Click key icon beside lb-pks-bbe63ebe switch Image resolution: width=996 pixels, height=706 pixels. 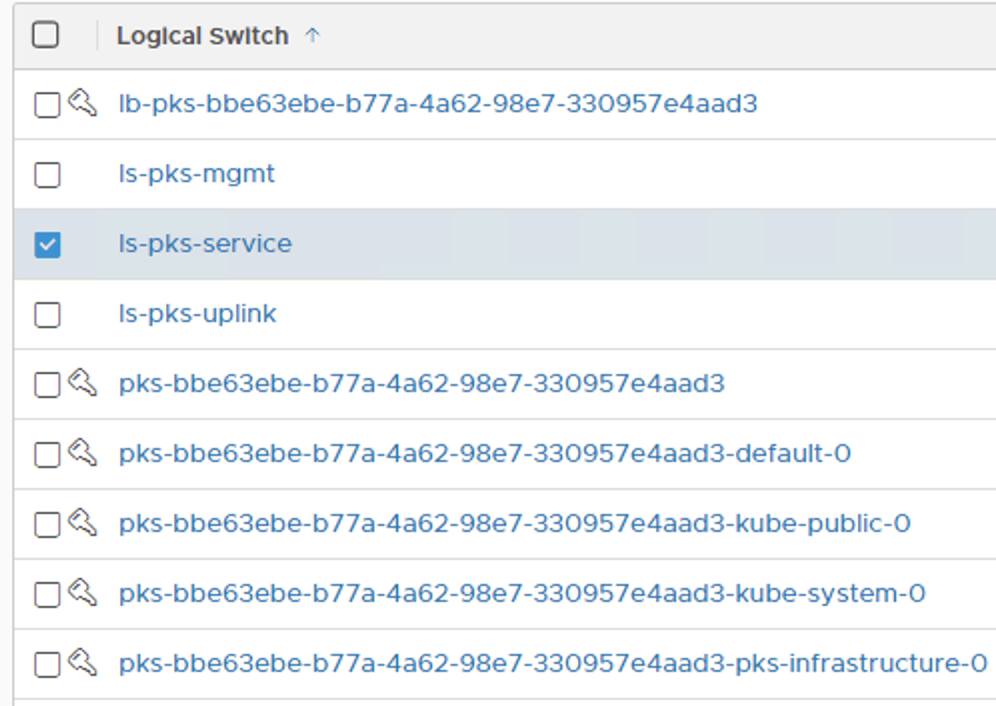83,102
